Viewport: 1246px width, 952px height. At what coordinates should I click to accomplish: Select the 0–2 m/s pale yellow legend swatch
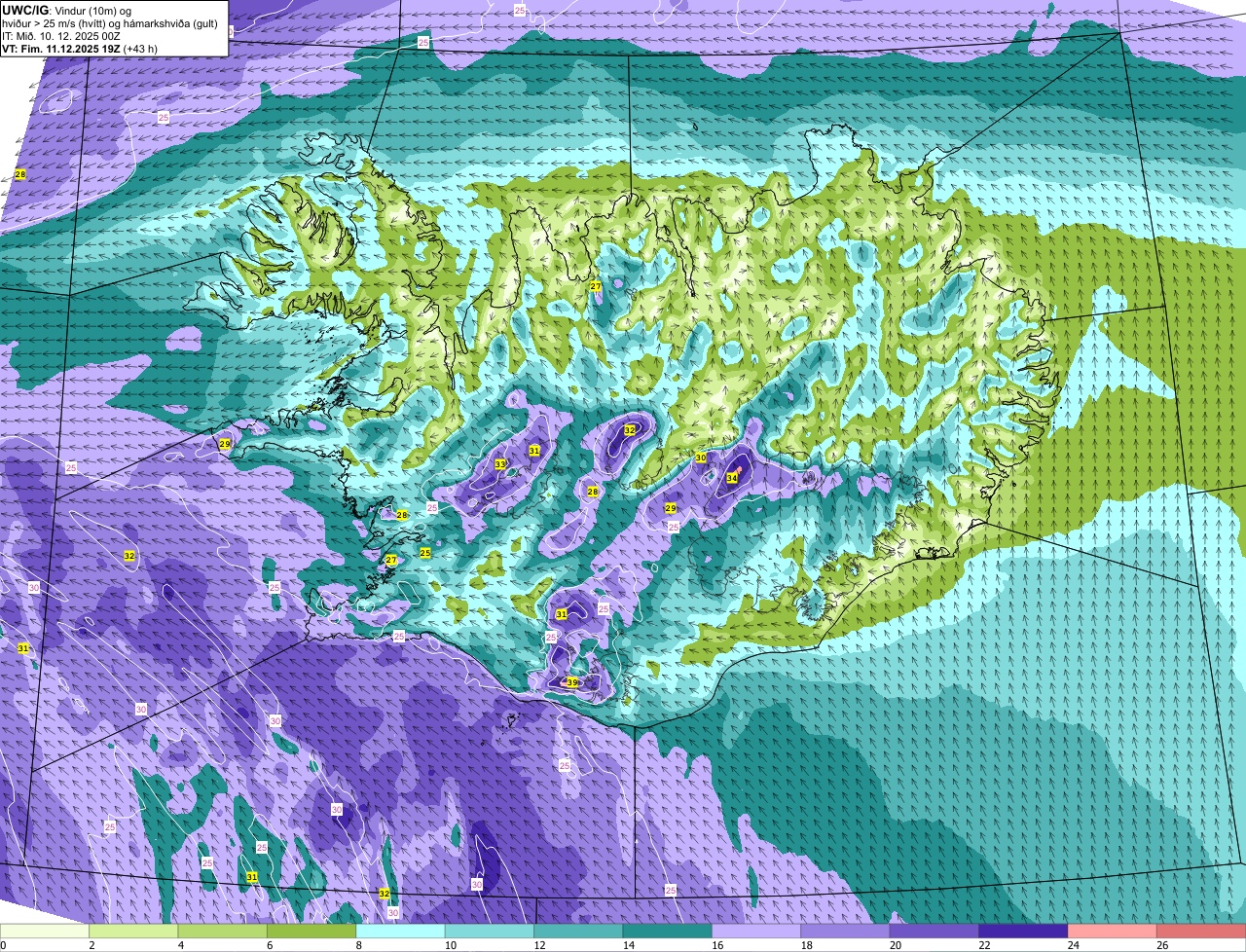tap(44, 931)
